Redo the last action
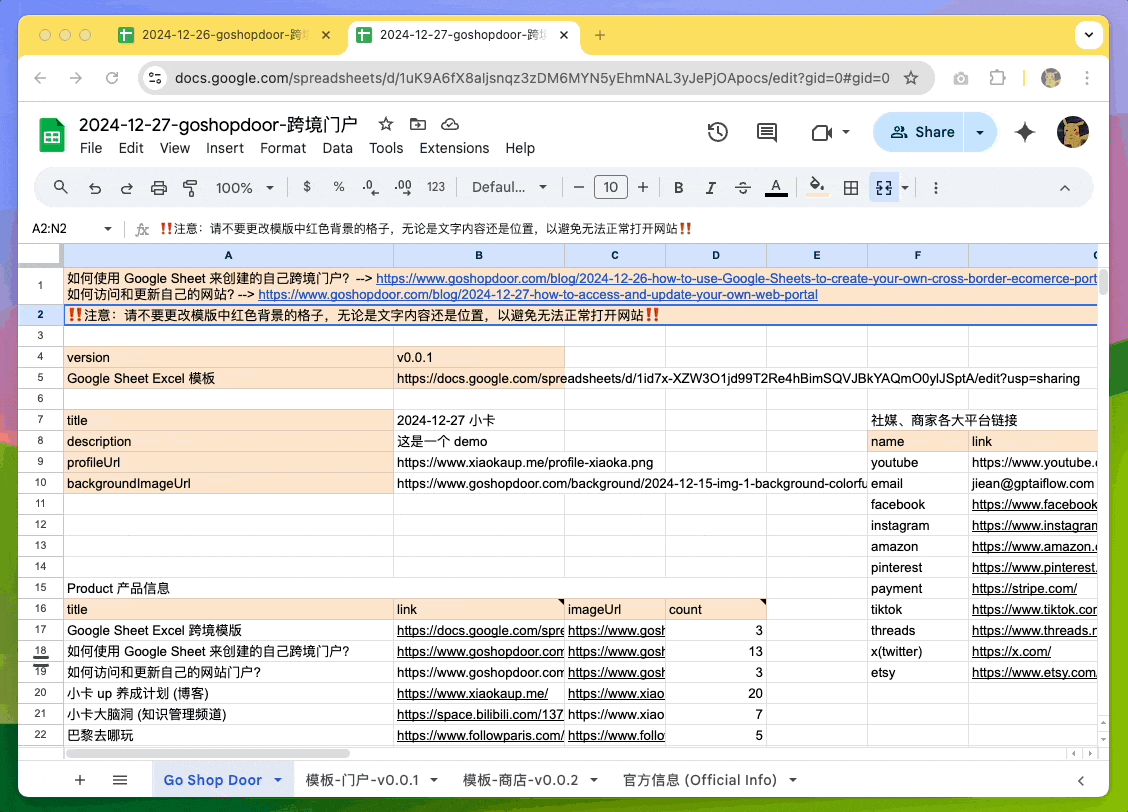Screen dimensions: 1128x812 tap(127, 188)
